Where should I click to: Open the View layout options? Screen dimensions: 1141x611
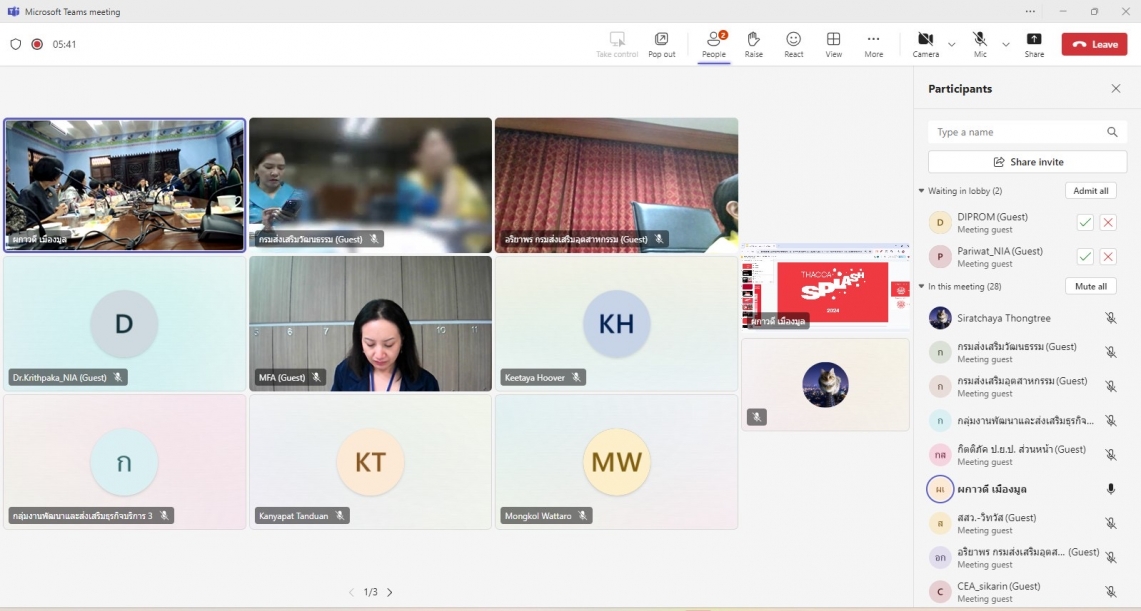click(833, 44)
